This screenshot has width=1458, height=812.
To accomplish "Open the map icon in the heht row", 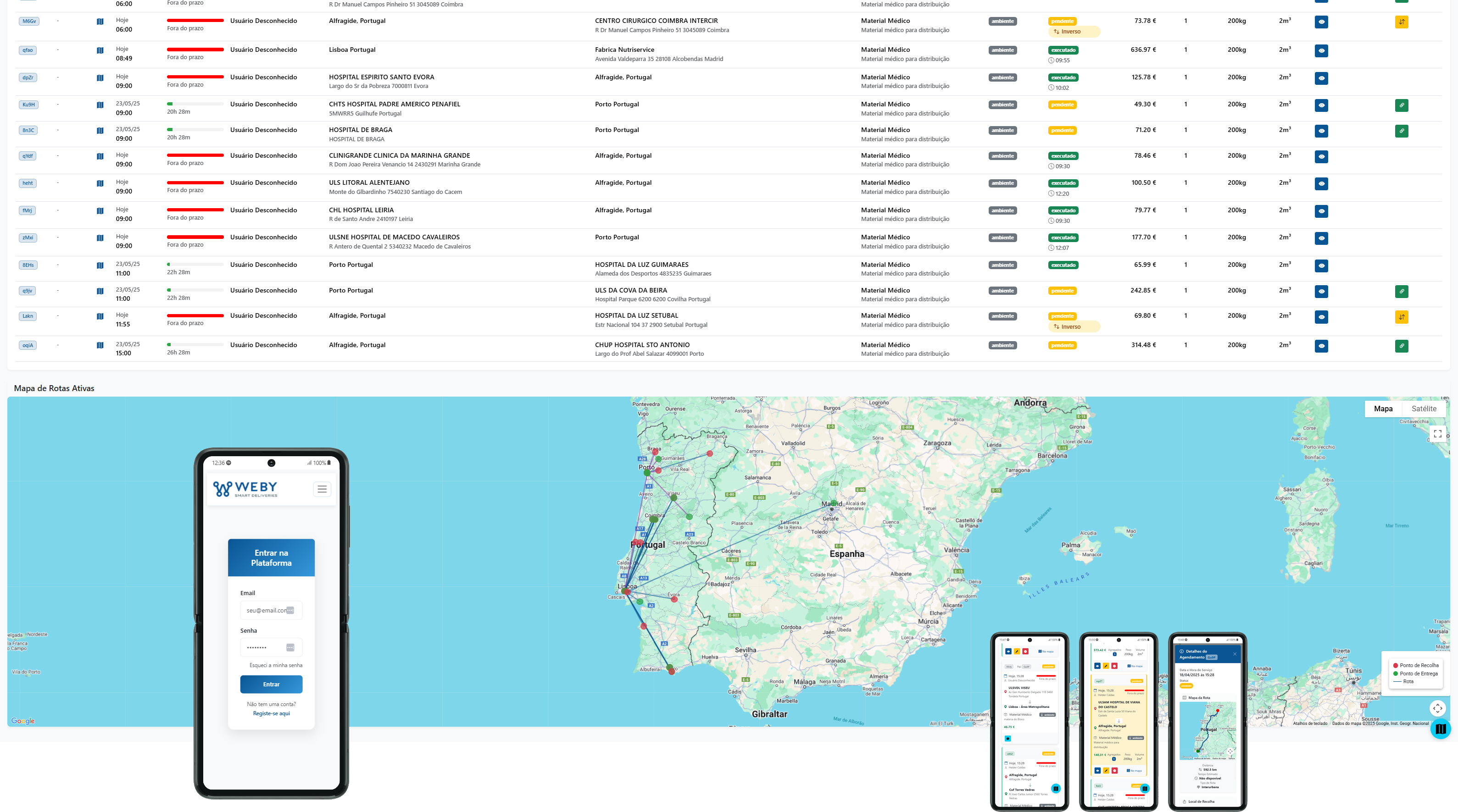I will [100, 183].
